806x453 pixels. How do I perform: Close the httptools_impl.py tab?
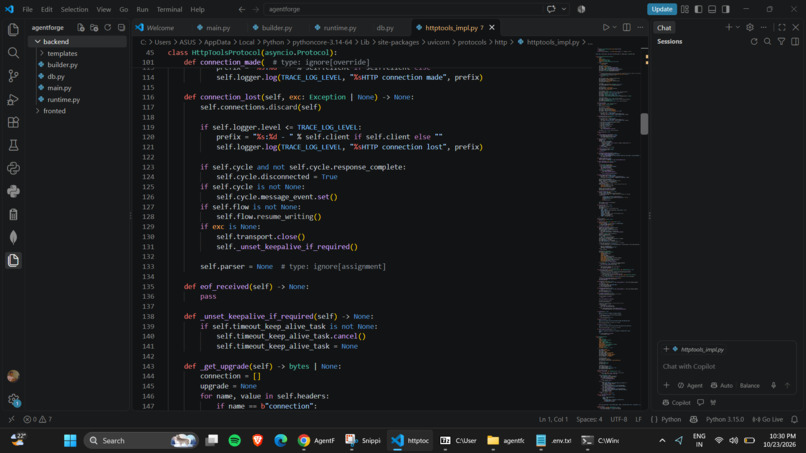pos(492,28)
